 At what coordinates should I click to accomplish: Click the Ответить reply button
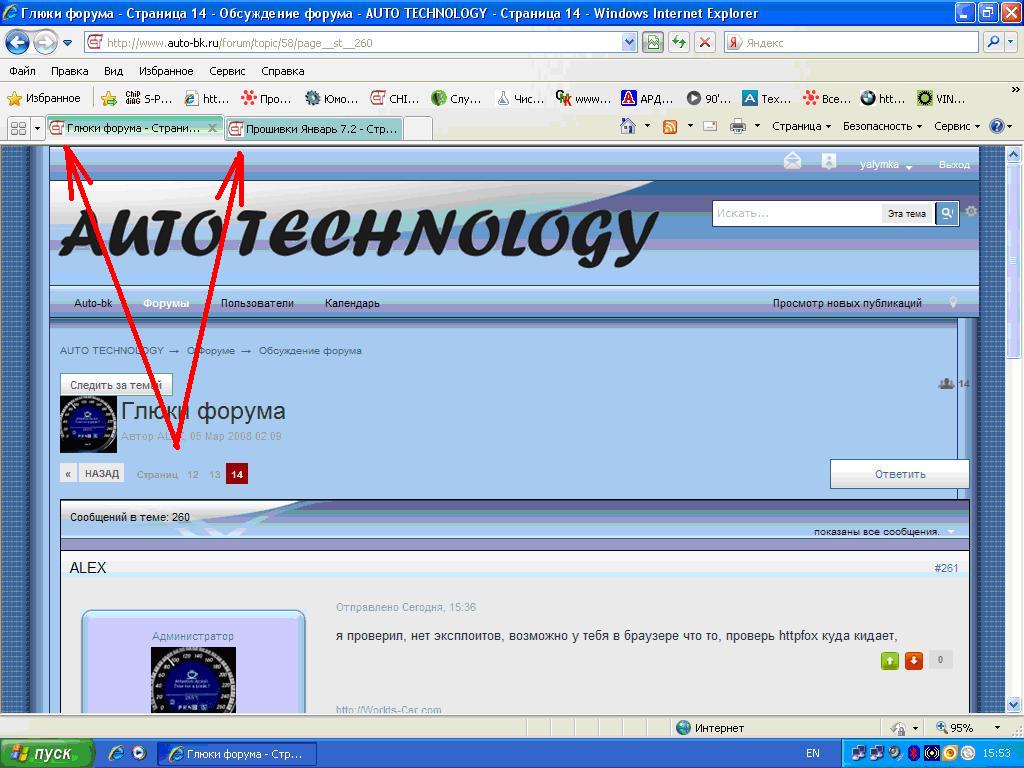(x=900, y=474)
